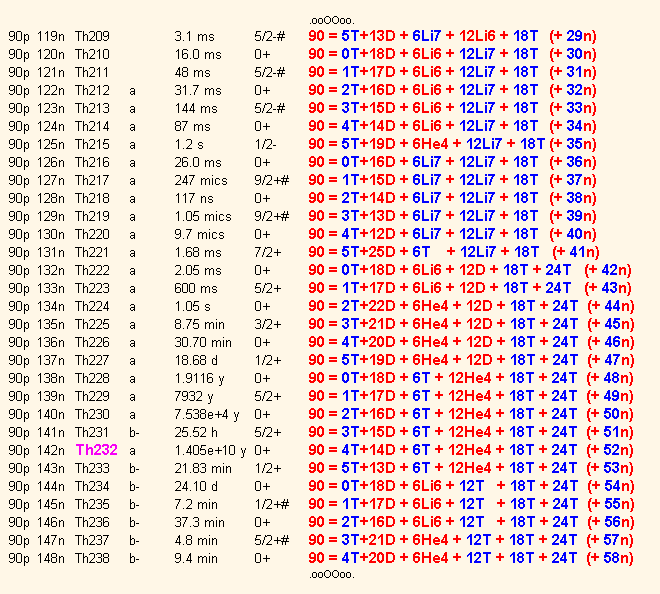Click the Th238 isotope name
660x594 pixels.
[x=92, y=558]
